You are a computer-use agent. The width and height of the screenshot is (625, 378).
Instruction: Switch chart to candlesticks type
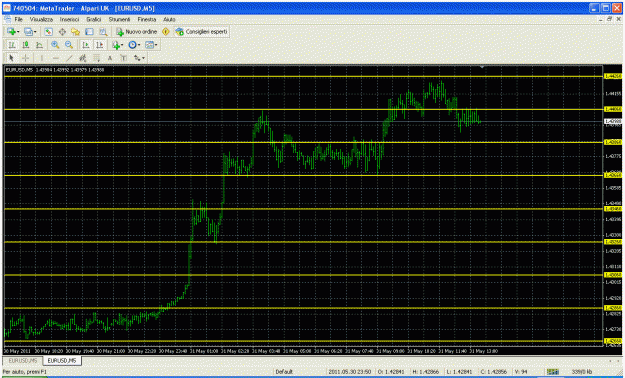26,45
